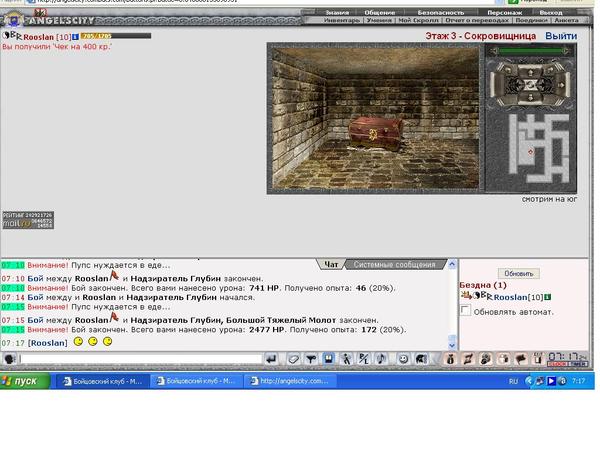Click the 'Обновить' button

[x=518, y=274]
